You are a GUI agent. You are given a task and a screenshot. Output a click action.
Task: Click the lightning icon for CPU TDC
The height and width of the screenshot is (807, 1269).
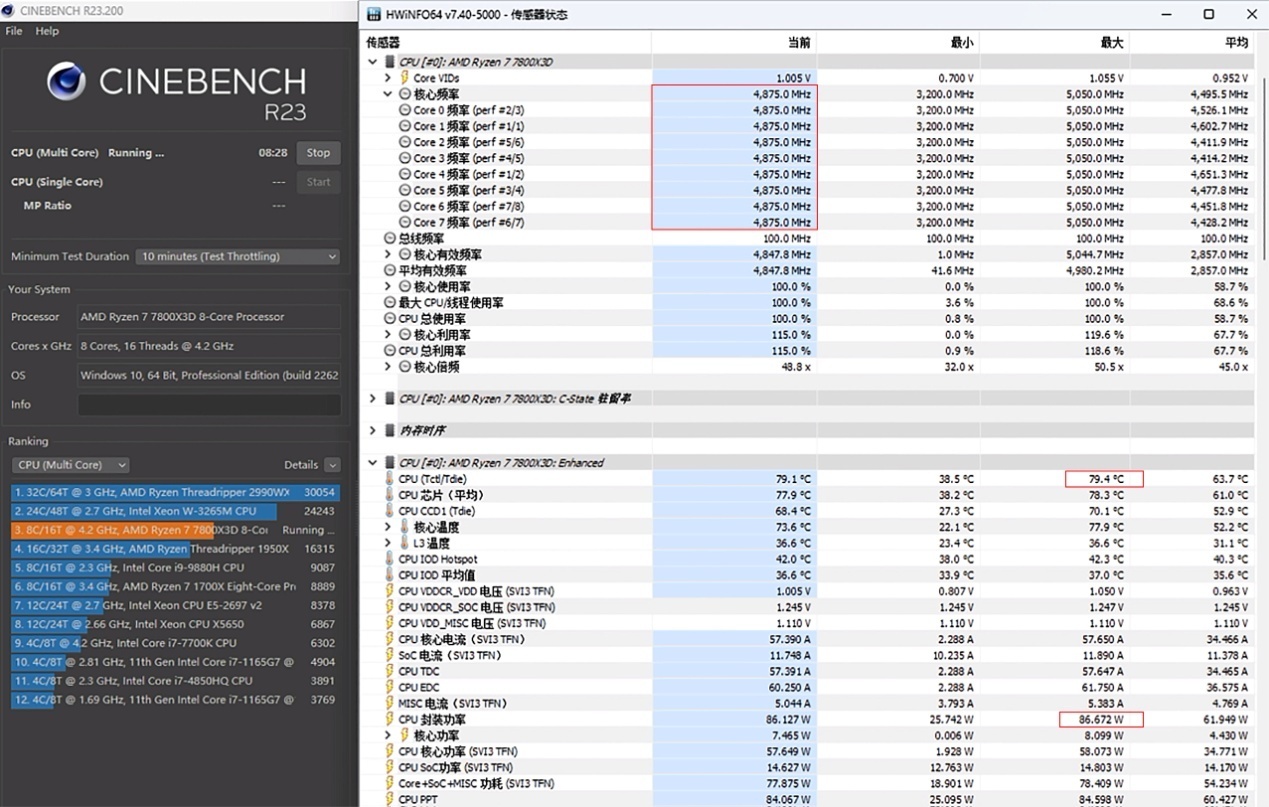point(390,671)
